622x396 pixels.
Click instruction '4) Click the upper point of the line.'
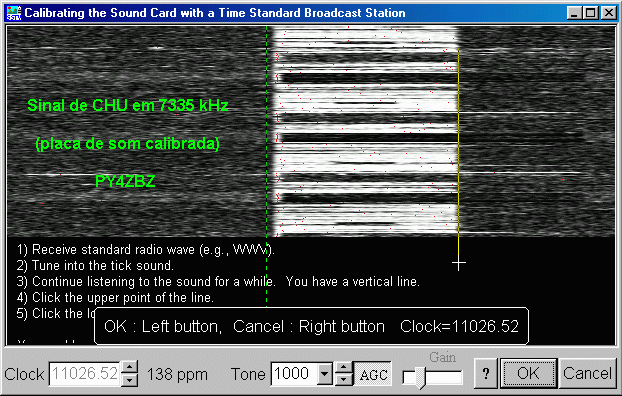[x=115, y=297]
